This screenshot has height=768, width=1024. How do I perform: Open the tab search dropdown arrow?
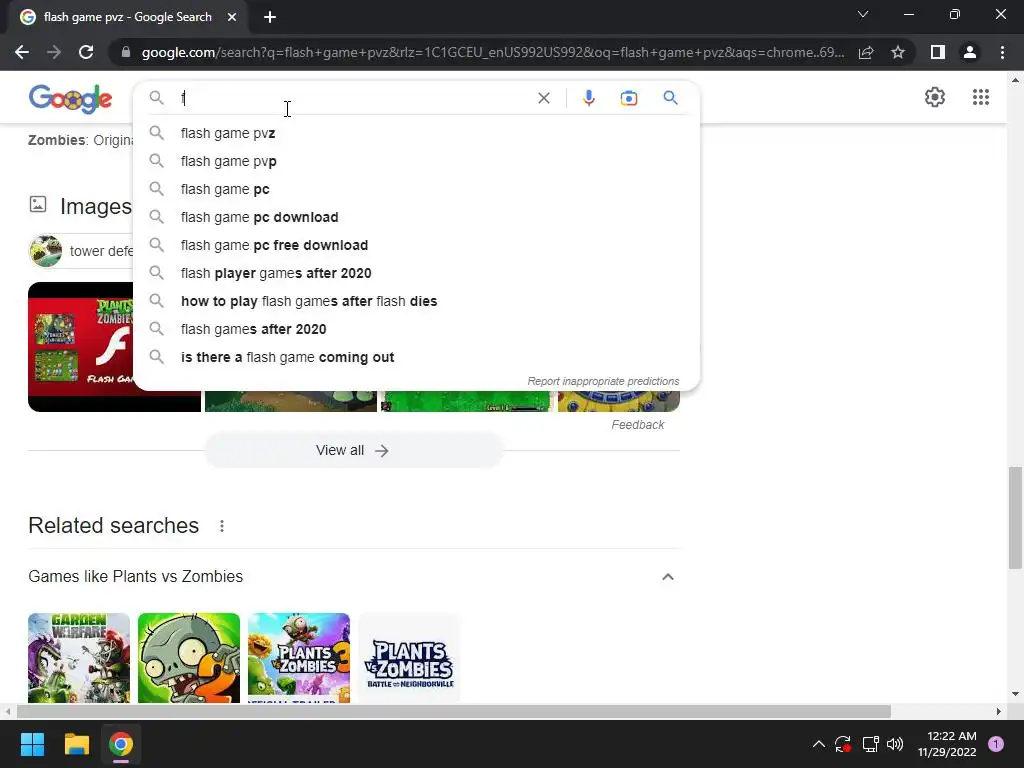(863, 14)
